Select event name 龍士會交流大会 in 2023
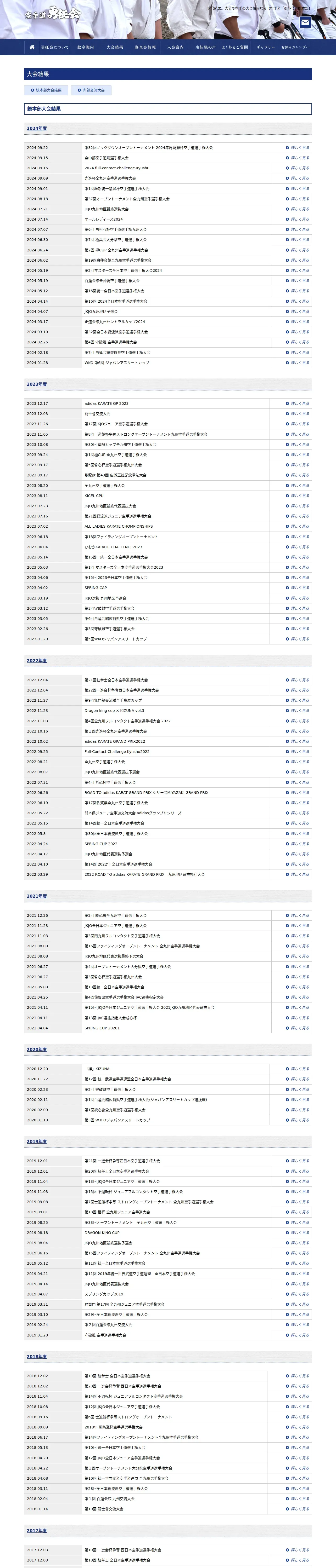Screen dimensions: 336x1568 pyautogui.click(x=98, y=414)
